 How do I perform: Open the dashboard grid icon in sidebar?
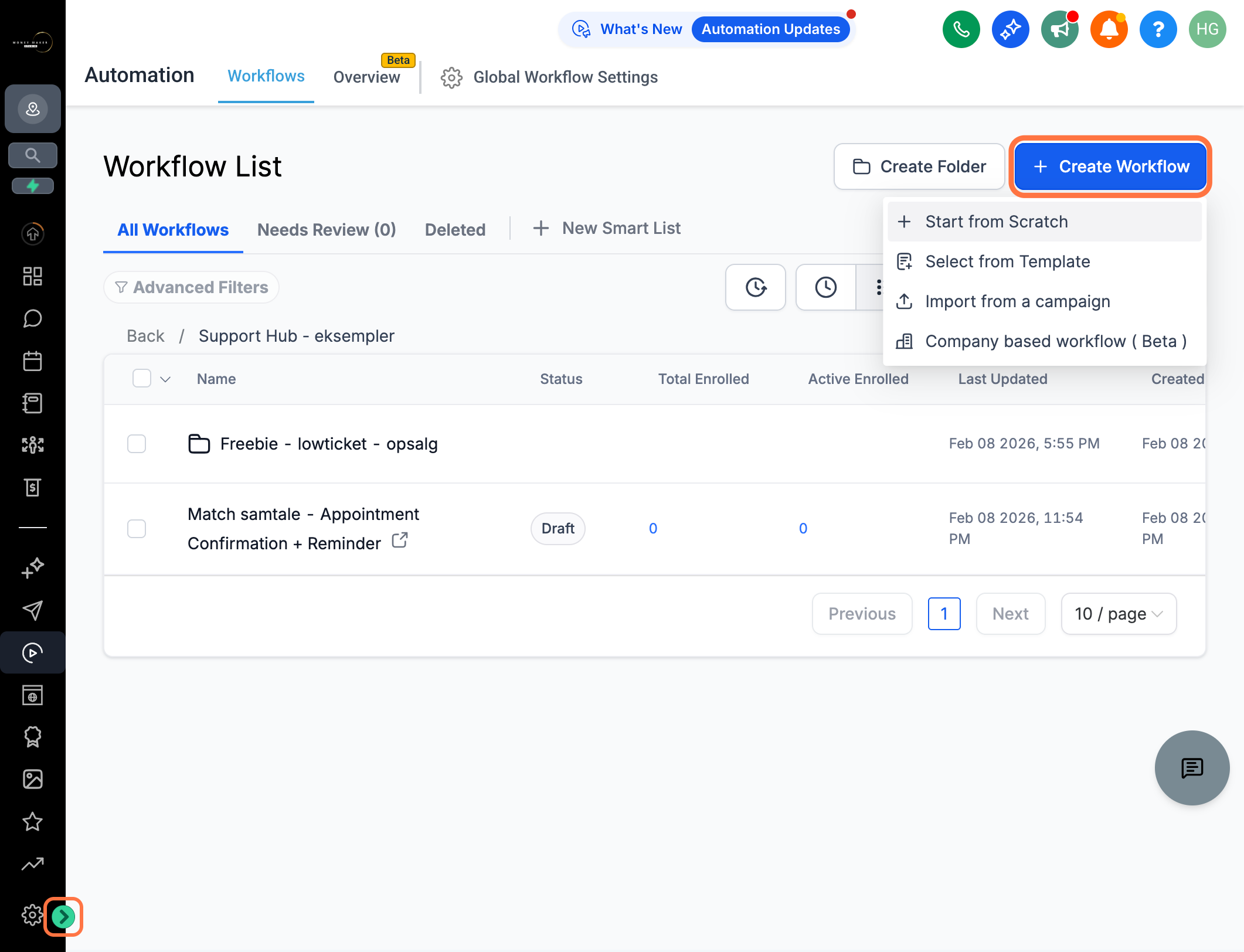[33, 276]
